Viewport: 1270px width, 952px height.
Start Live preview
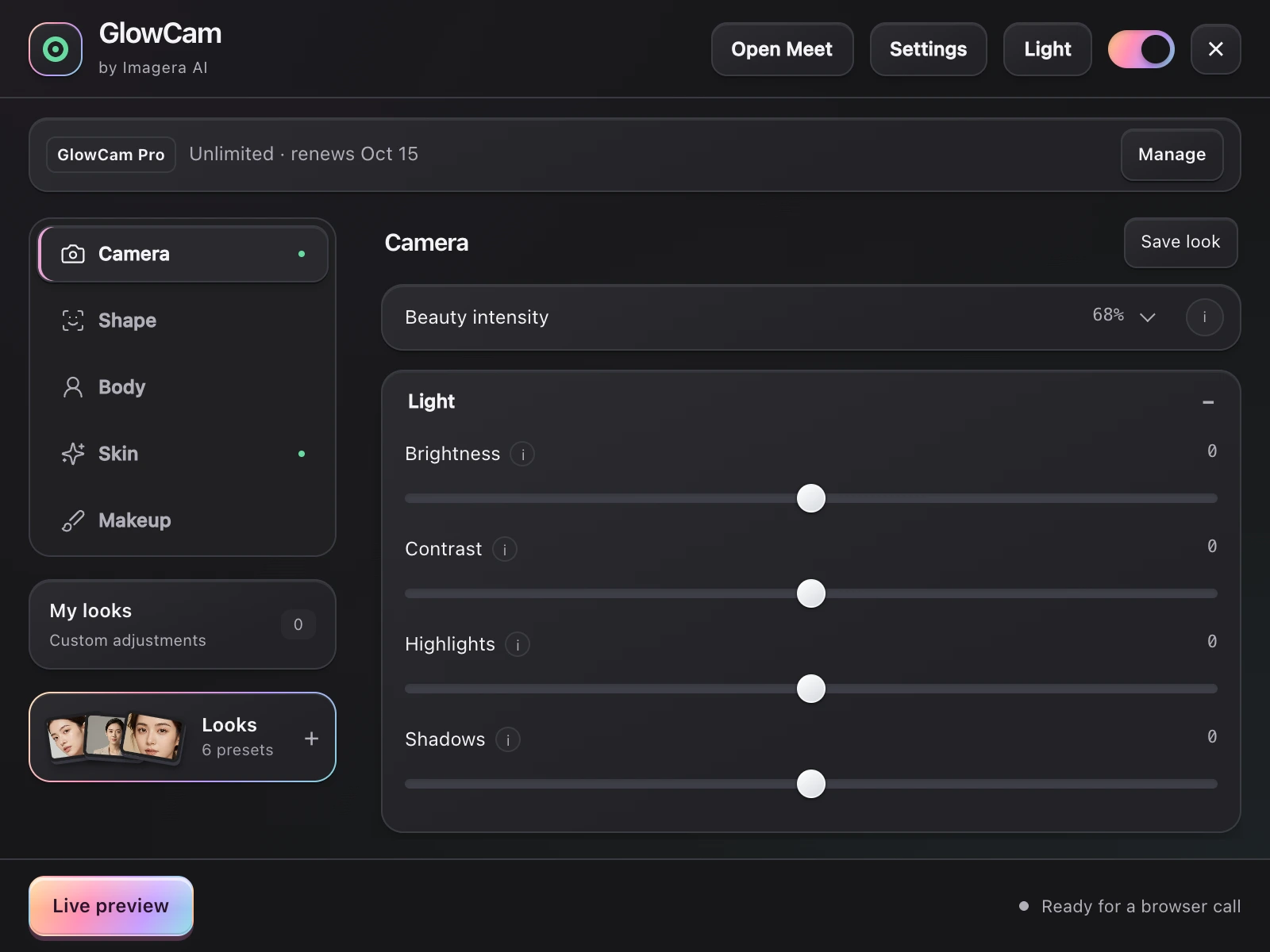point(111,906)
